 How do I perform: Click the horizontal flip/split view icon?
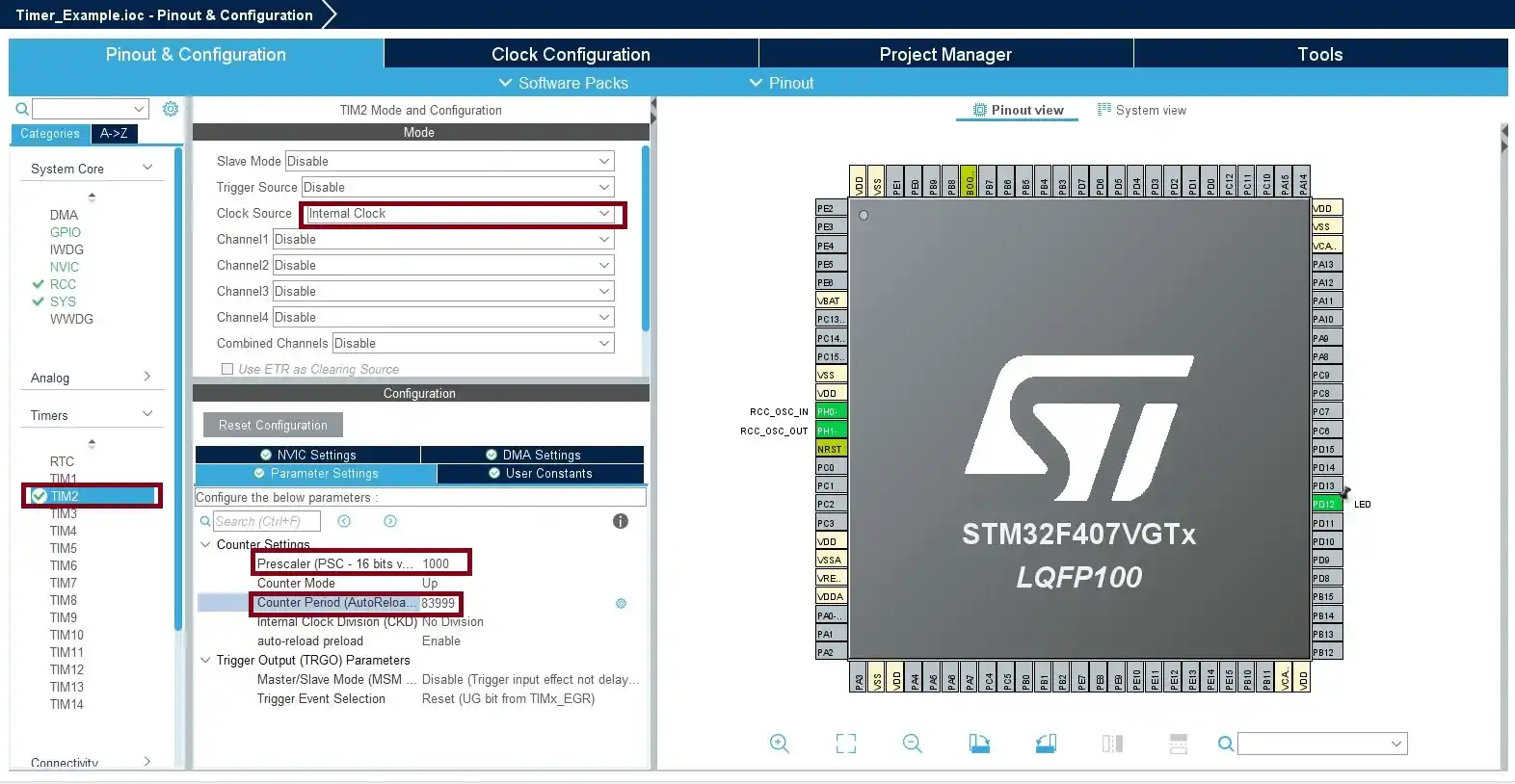pos(1179,744)
